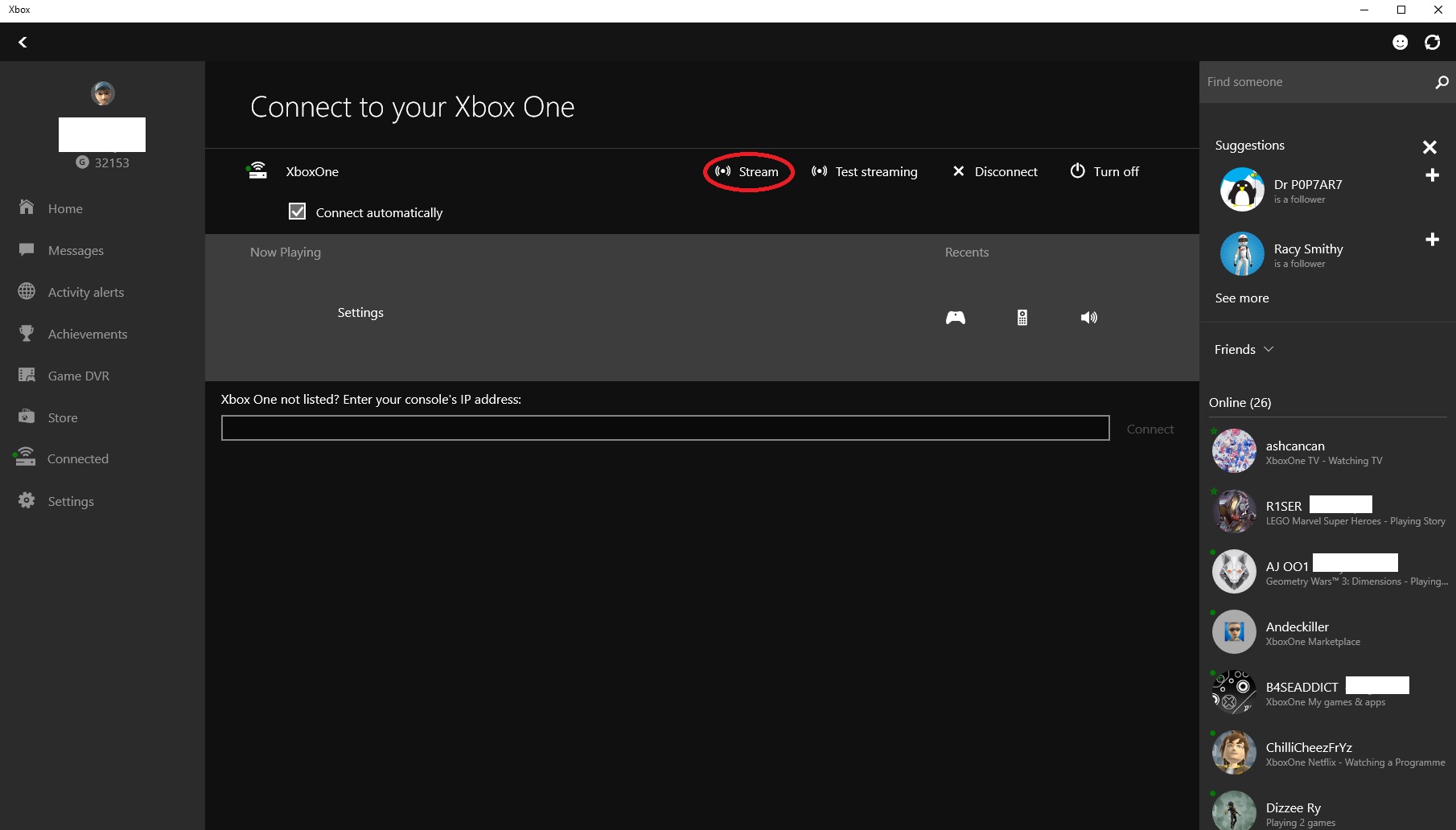Dismiss the Suggestions panel
1456x830 pixels.
(1429, 147)
